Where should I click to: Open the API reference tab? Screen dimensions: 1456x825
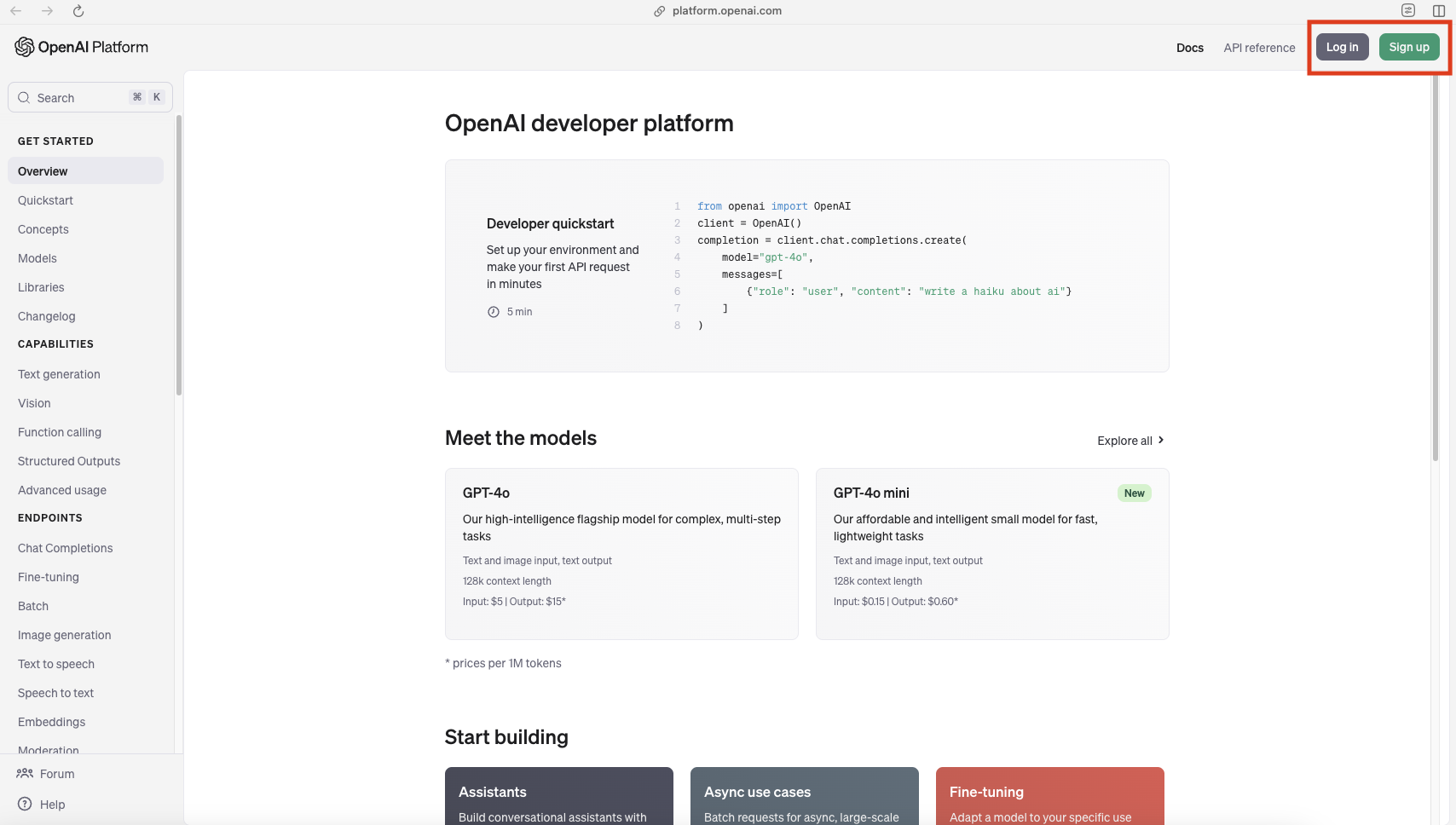[x=1259, y=48]
